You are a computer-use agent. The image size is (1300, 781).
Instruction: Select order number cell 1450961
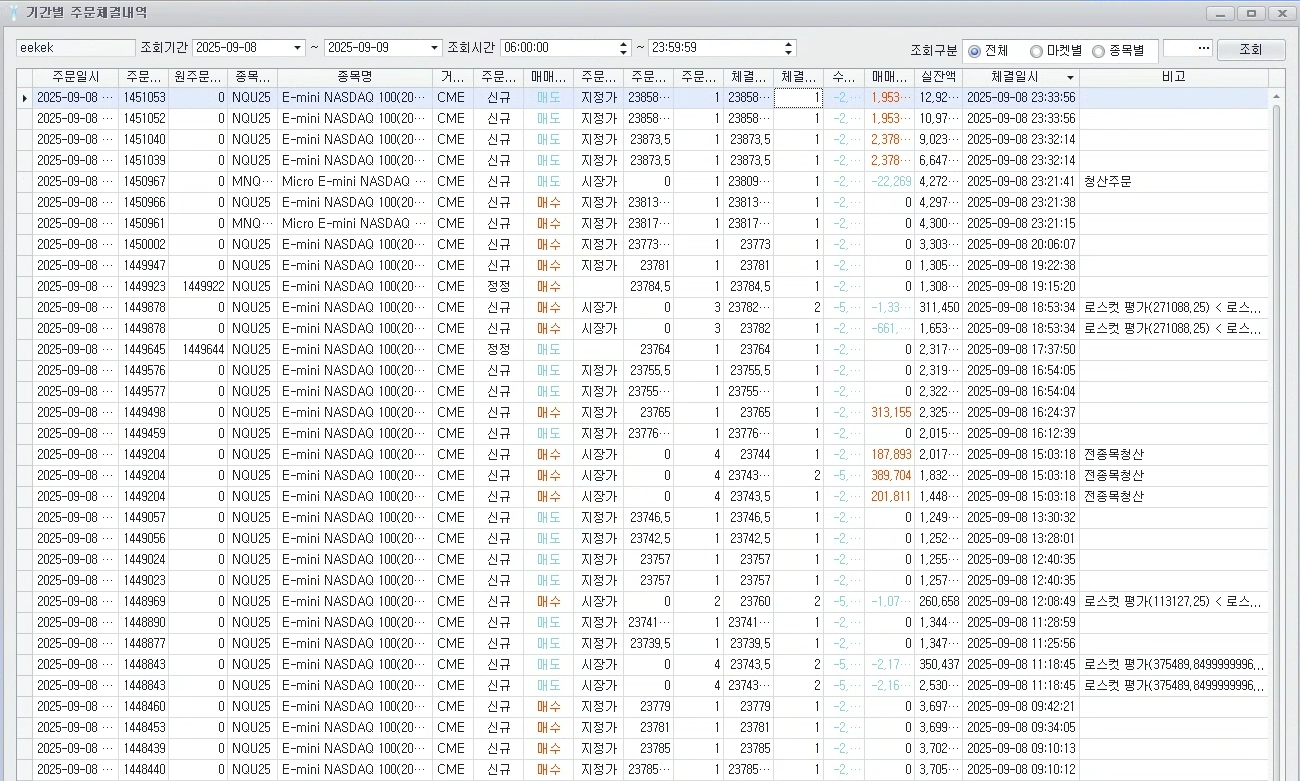click(143, 224)
